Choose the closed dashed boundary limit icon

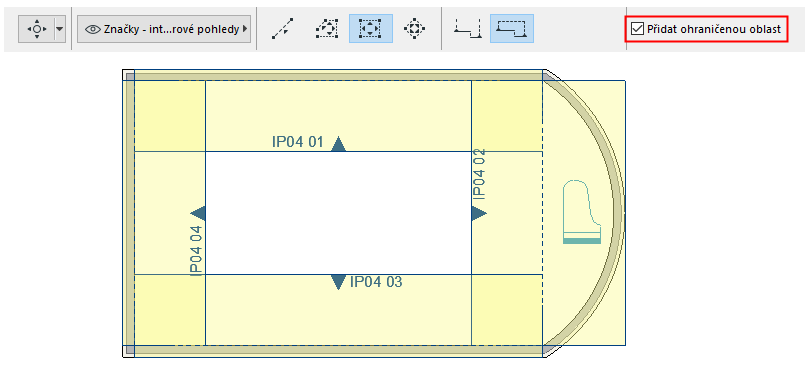511,28
